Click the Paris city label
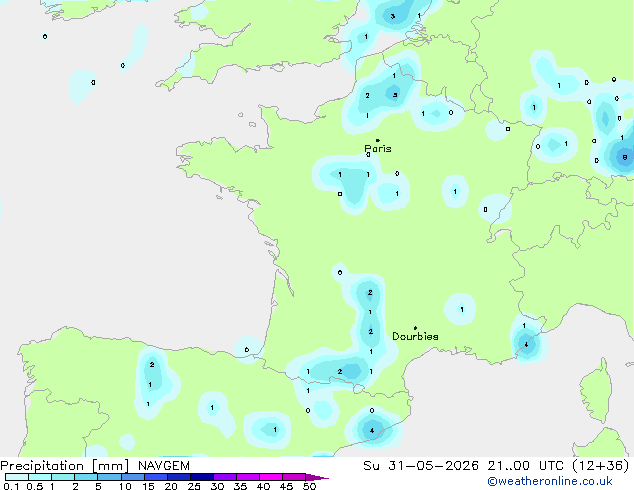 [378, 148]
